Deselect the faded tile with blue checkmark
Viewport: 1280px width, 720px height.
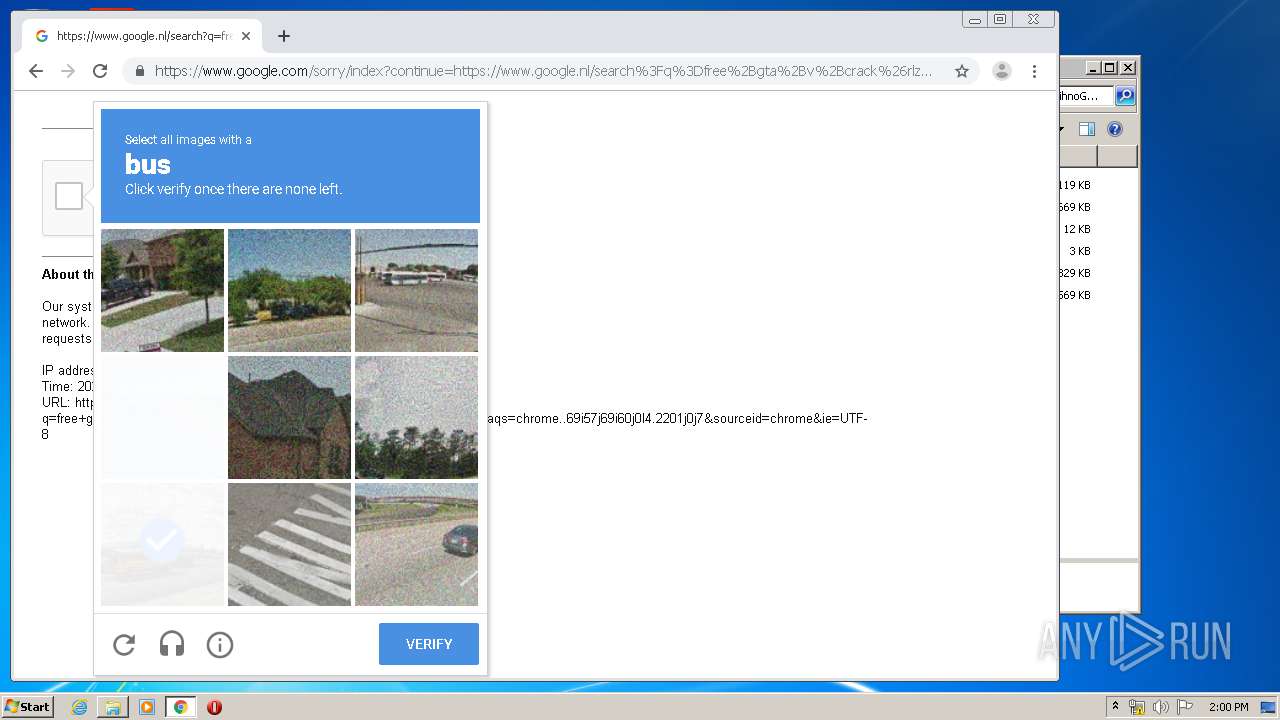pyautogui.click(x=162, y=544)
